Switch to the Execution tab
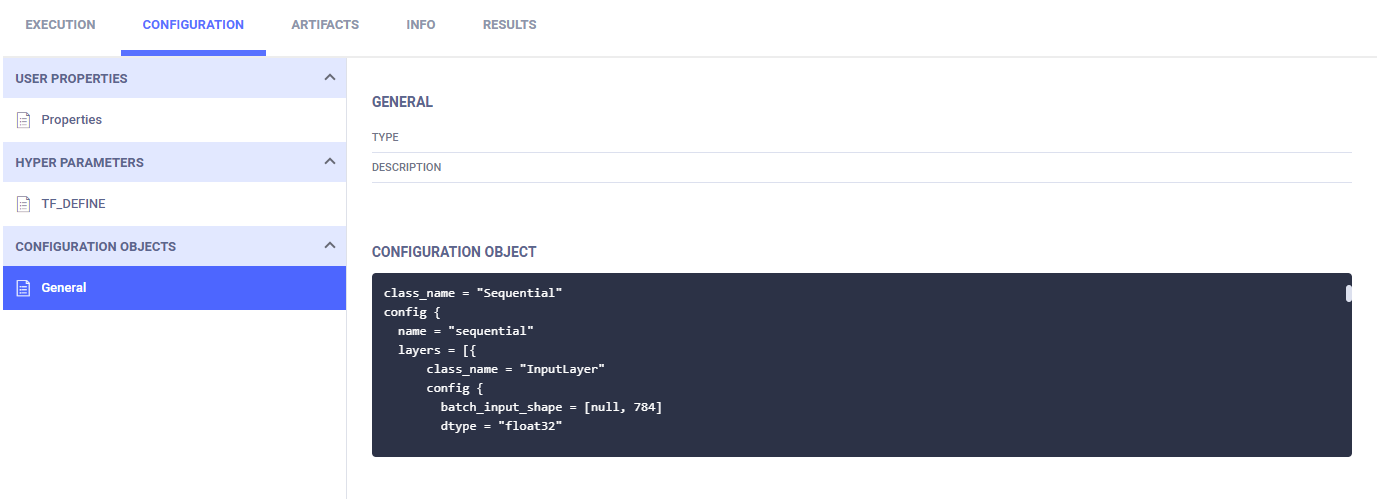 (x=60, y=25)
